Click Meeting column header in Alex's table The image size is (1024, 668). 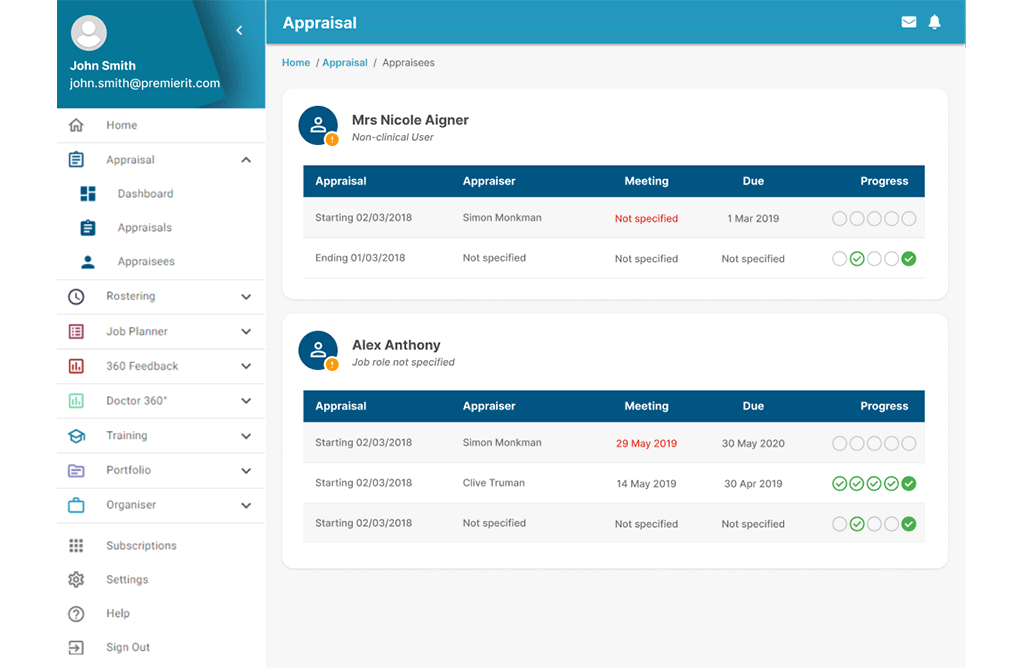pyautogui.click(x=646, y=406)
